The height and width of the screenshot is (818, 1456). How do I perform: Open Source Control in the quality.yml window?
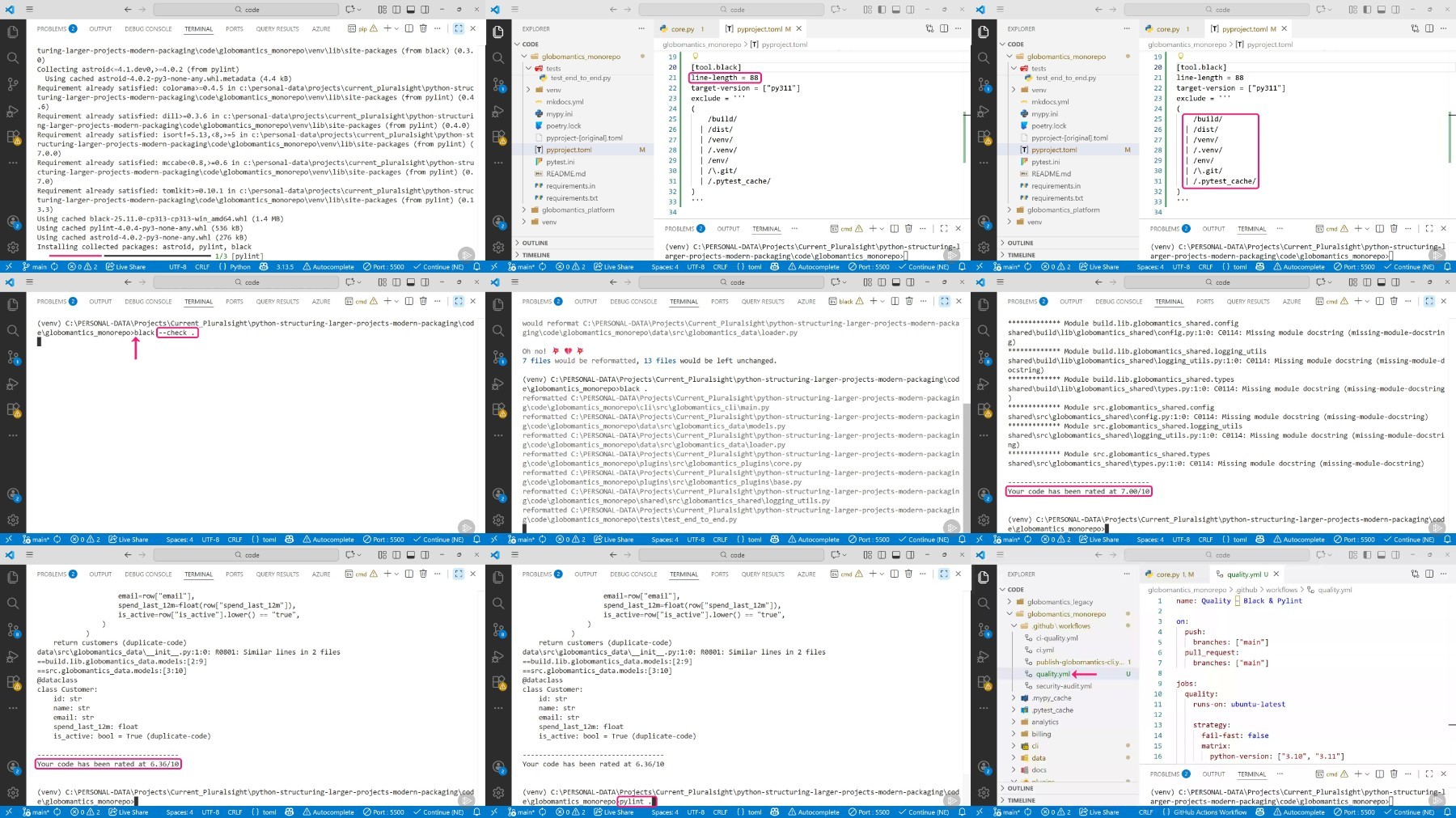click(x=984, y=629)
